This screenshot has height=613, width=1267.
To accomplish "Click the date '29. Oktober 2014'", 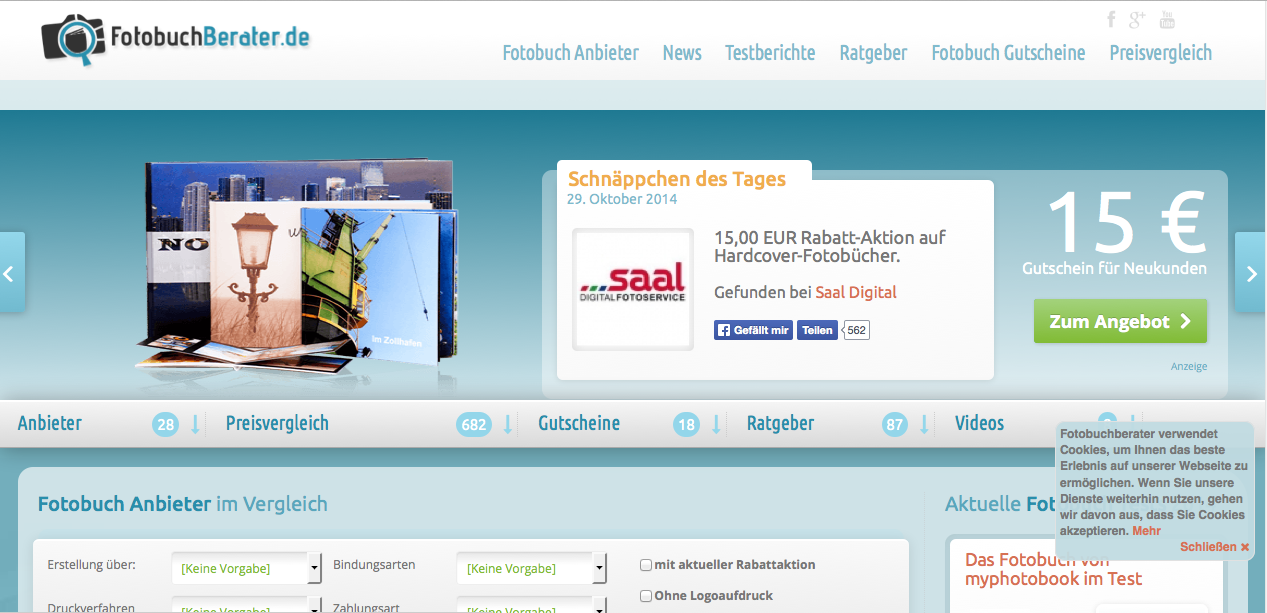I will (x=622, y=199).
